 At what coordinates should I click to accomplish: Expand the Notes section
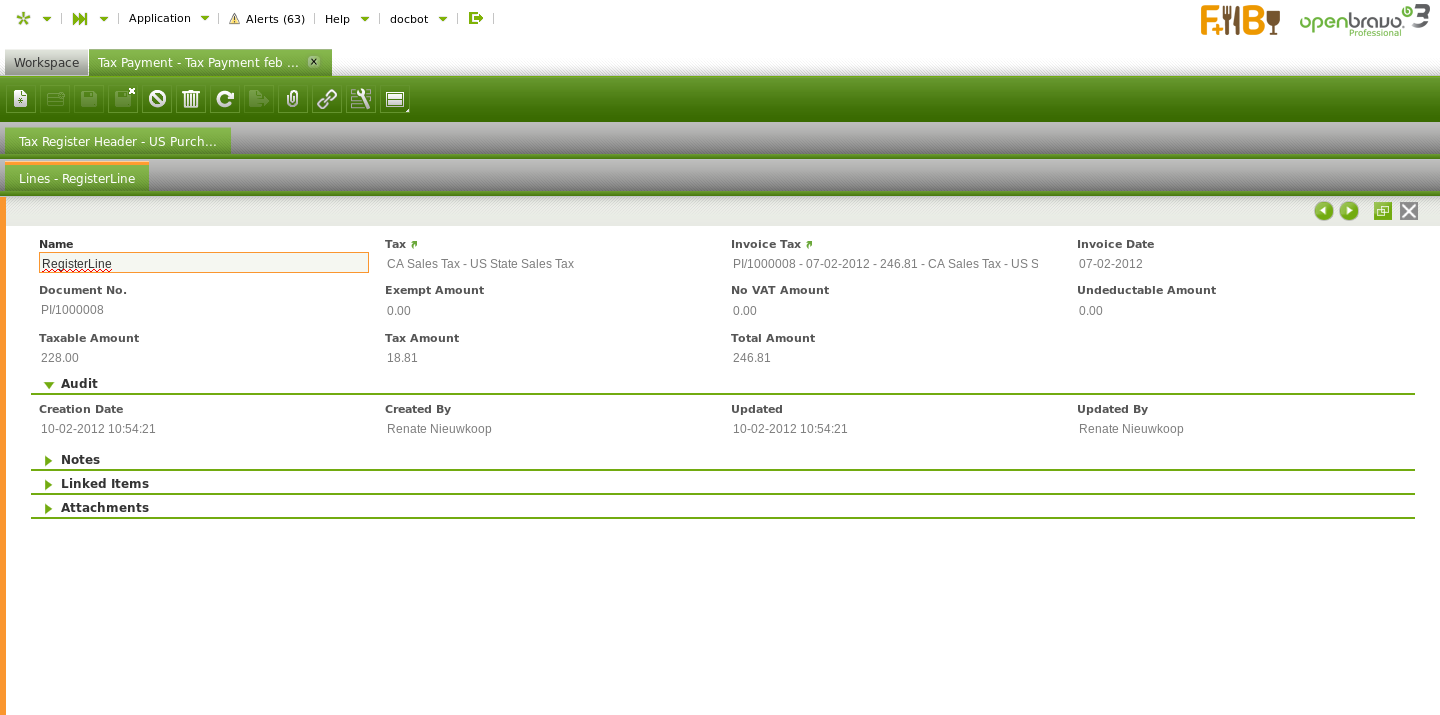49,460
